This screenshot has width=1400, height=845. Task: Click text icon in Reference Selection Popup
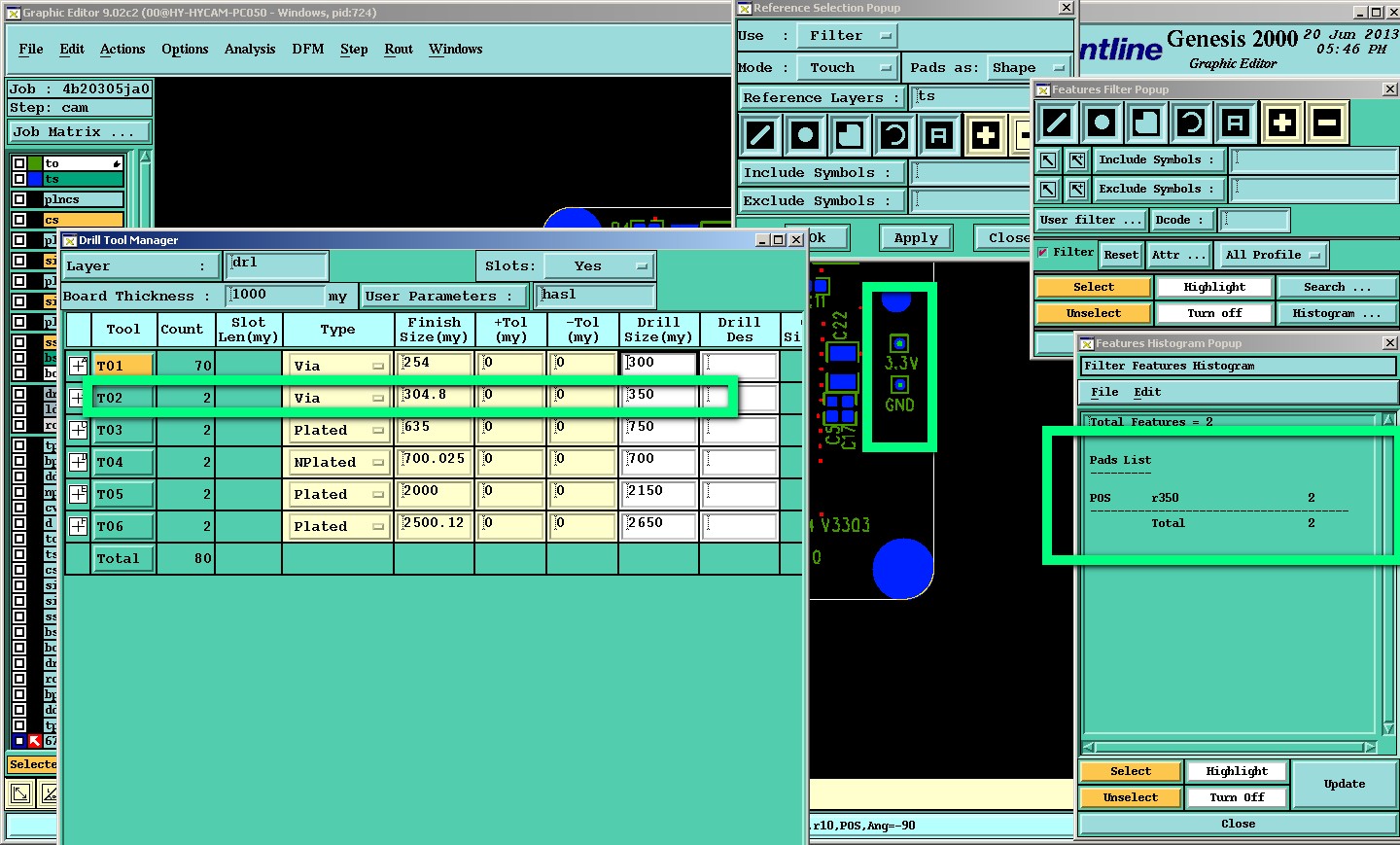tap(940, 135)
